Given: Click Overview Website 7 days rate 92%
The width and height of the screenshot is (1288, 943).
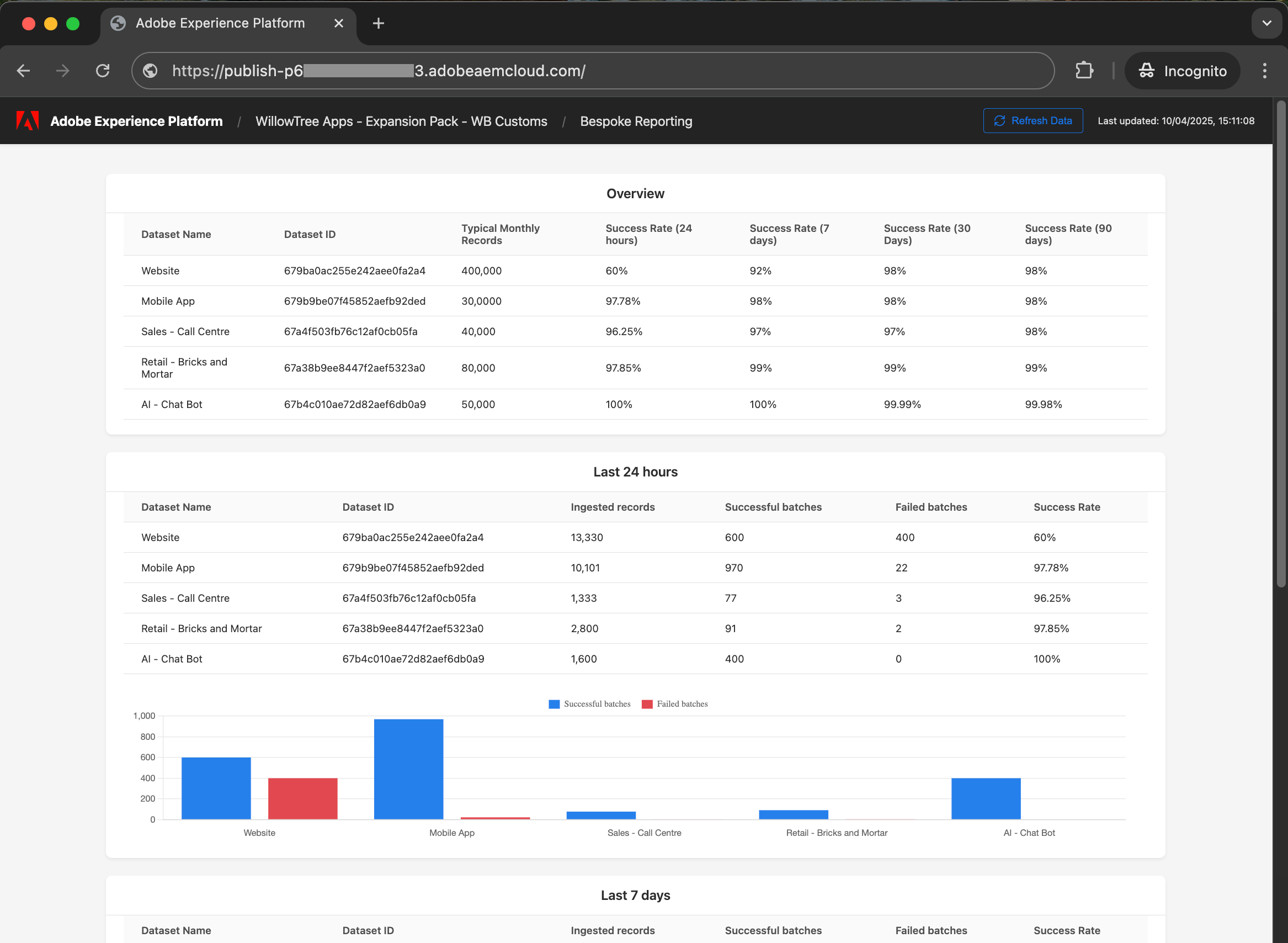Looking at the screenshot, I should (x=760, y=271).
